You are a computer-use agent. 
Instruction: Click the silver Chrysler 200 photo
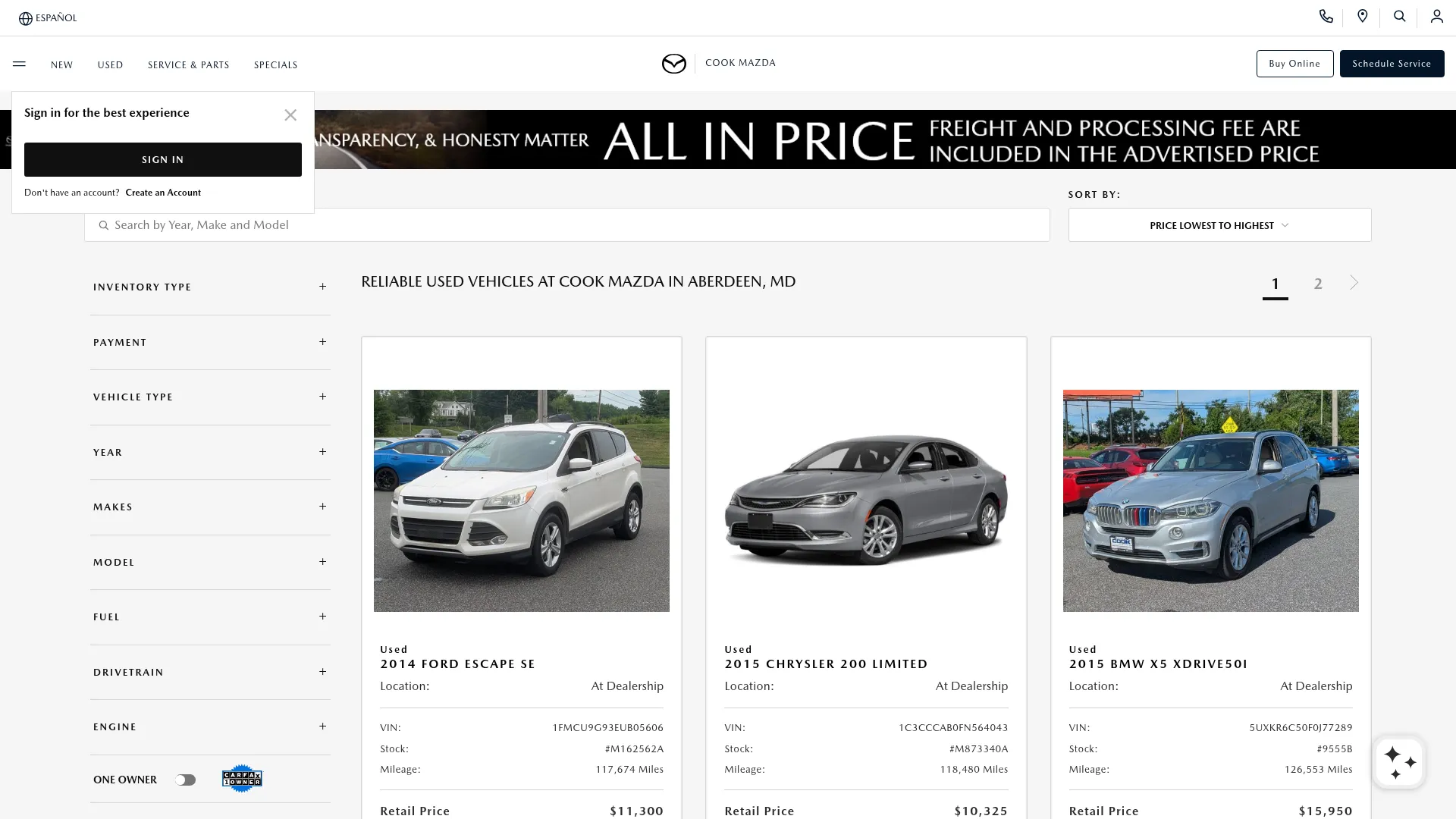[x=866, y=500]
